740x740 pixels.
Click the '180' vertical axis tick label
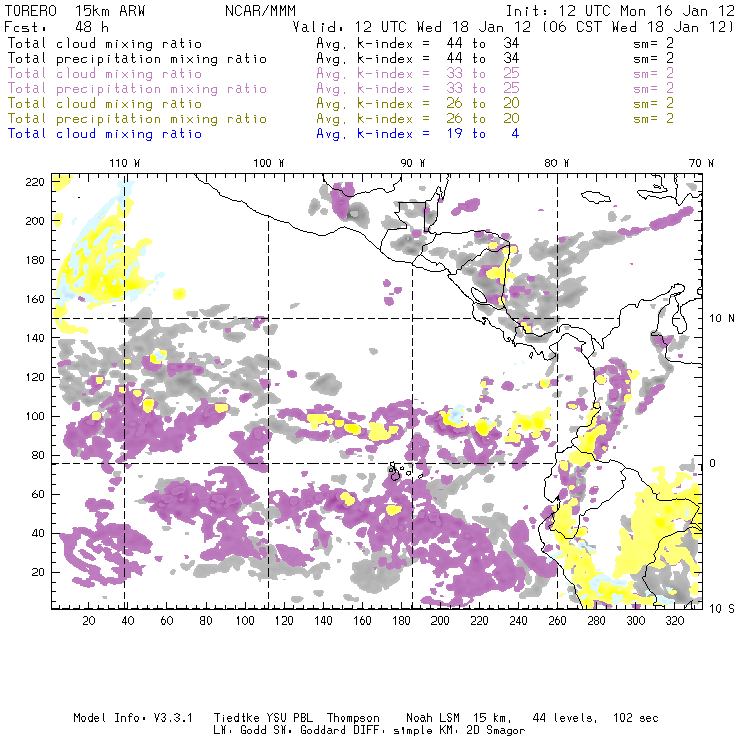[35, 260]
